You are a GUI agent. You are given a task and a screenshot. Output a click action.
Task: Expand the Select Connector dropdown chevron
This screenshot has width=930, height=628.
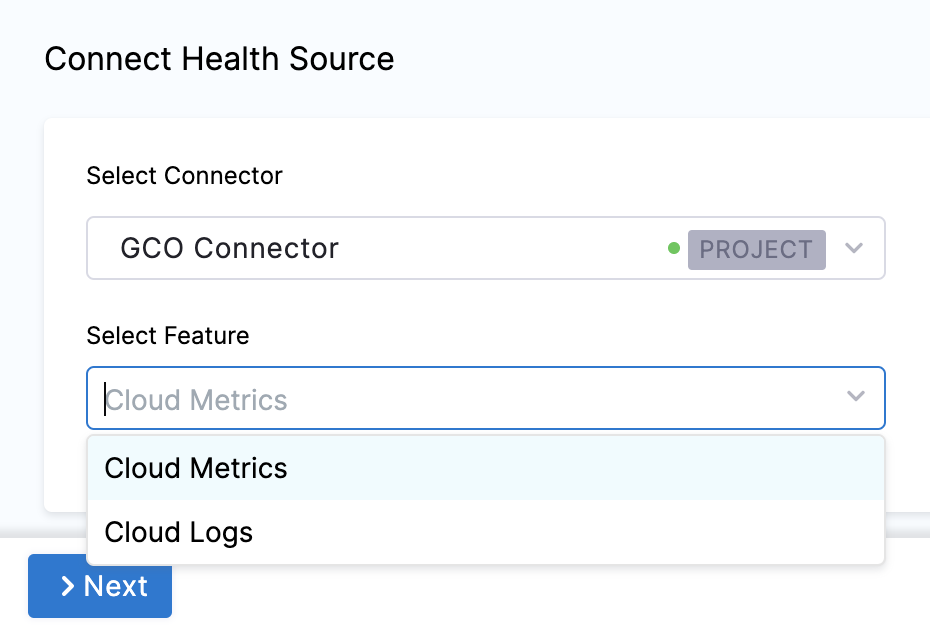tap(854, 248)
